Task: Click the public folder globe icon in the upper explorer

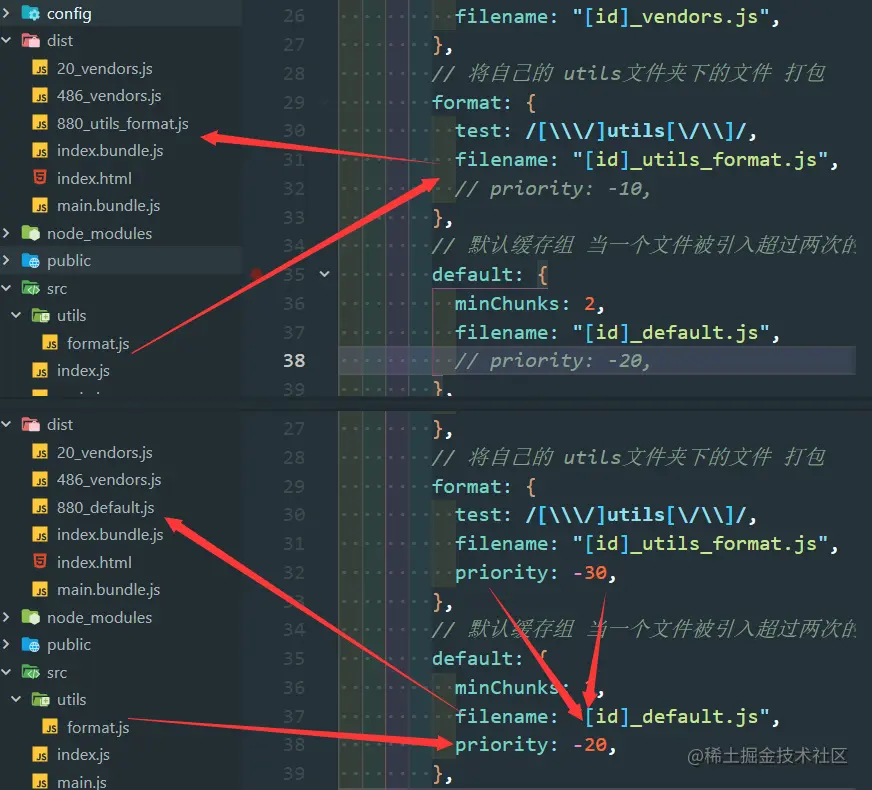Action: (x=31, y=260)
